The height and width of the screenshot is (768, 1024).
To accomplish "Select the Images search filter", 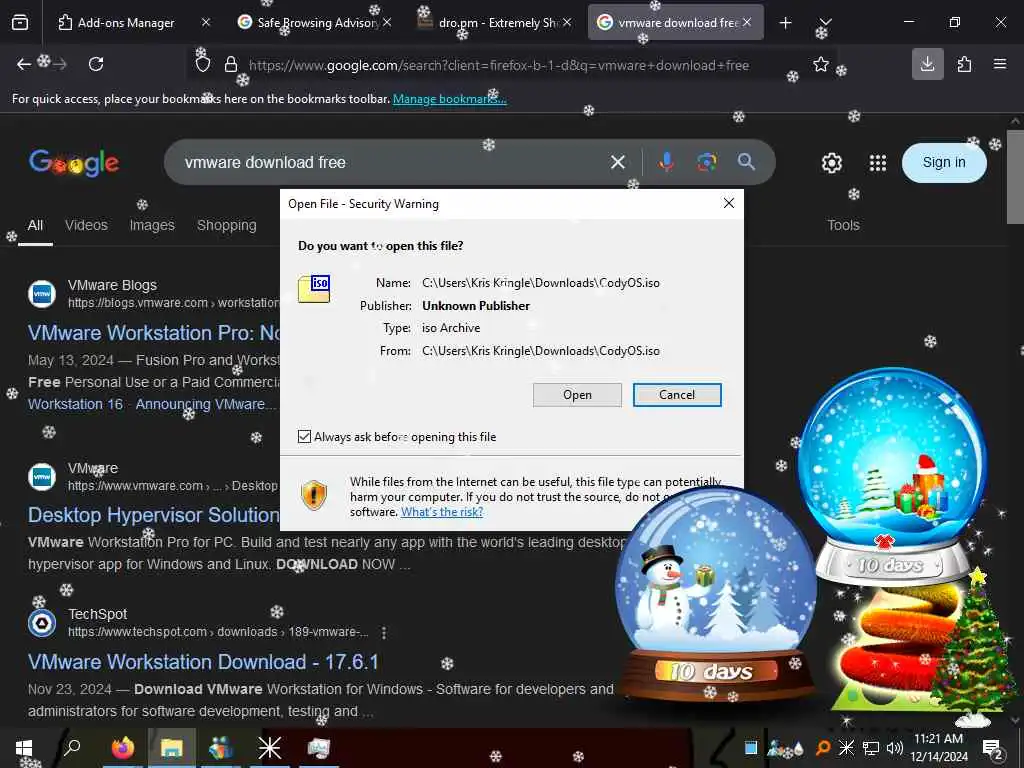I will [152, 225].
